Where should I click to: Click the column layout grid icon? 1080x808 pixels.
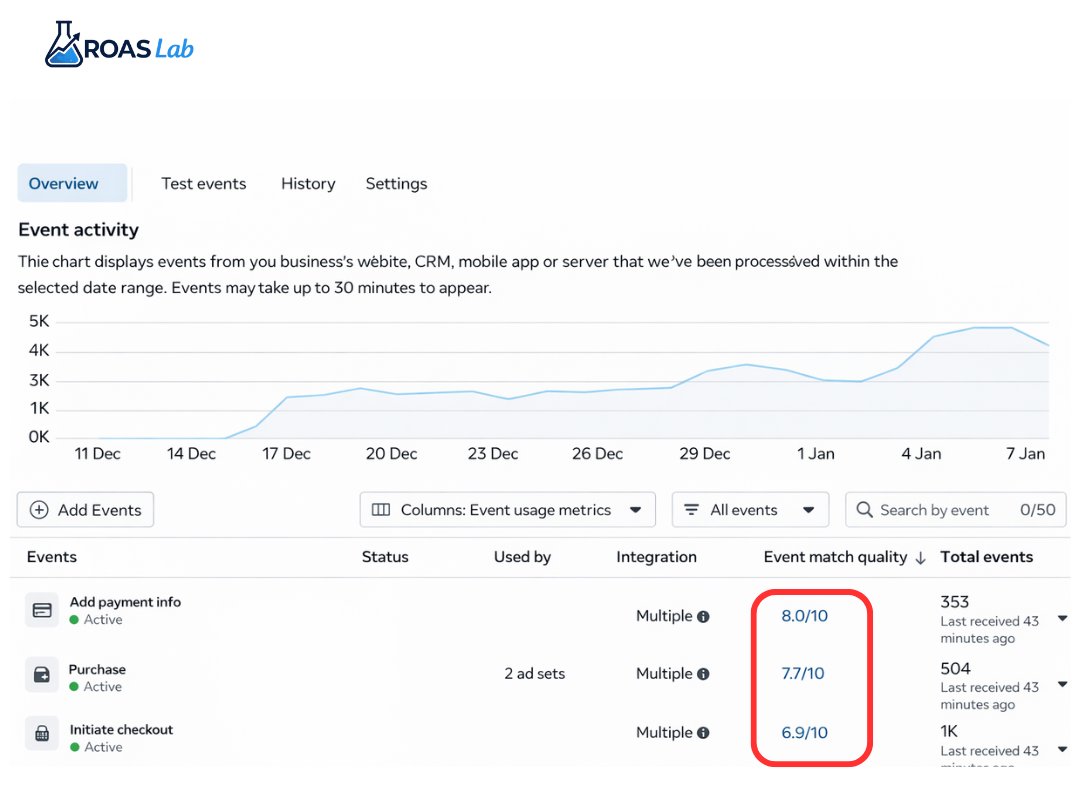[x=381, y=510]
